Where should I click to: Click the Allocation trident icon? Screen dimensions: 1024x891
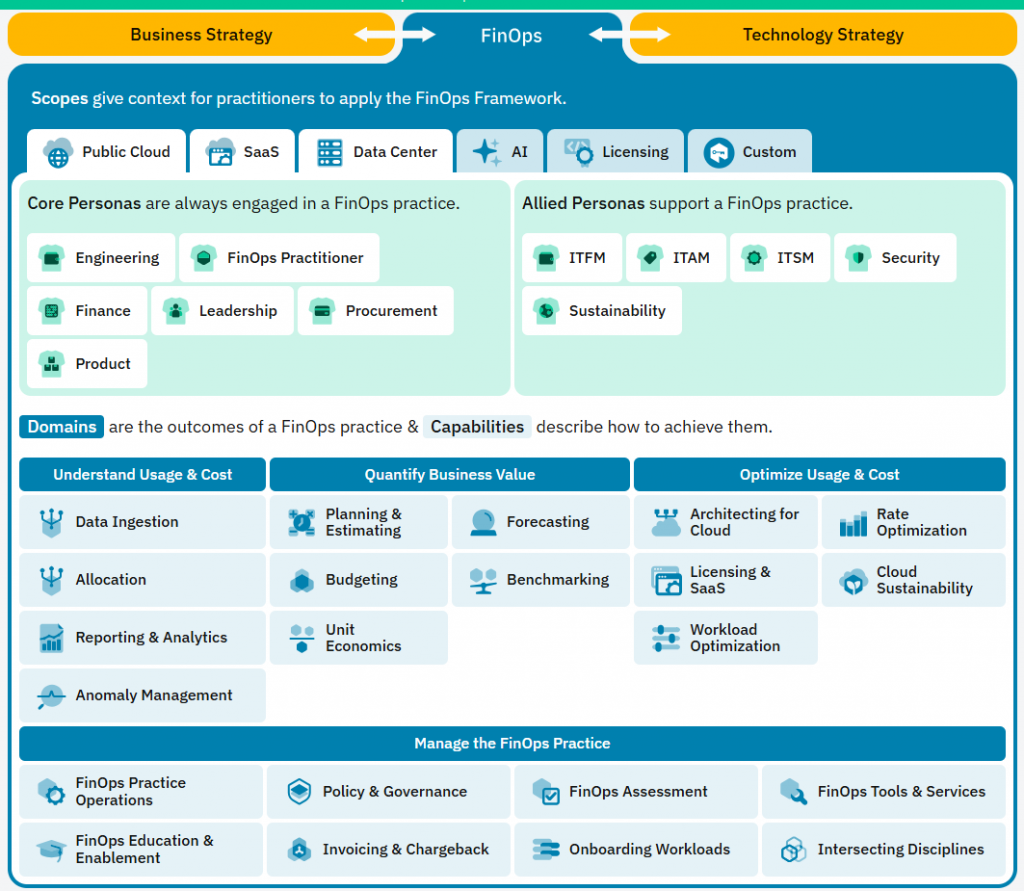click(51, 580)
